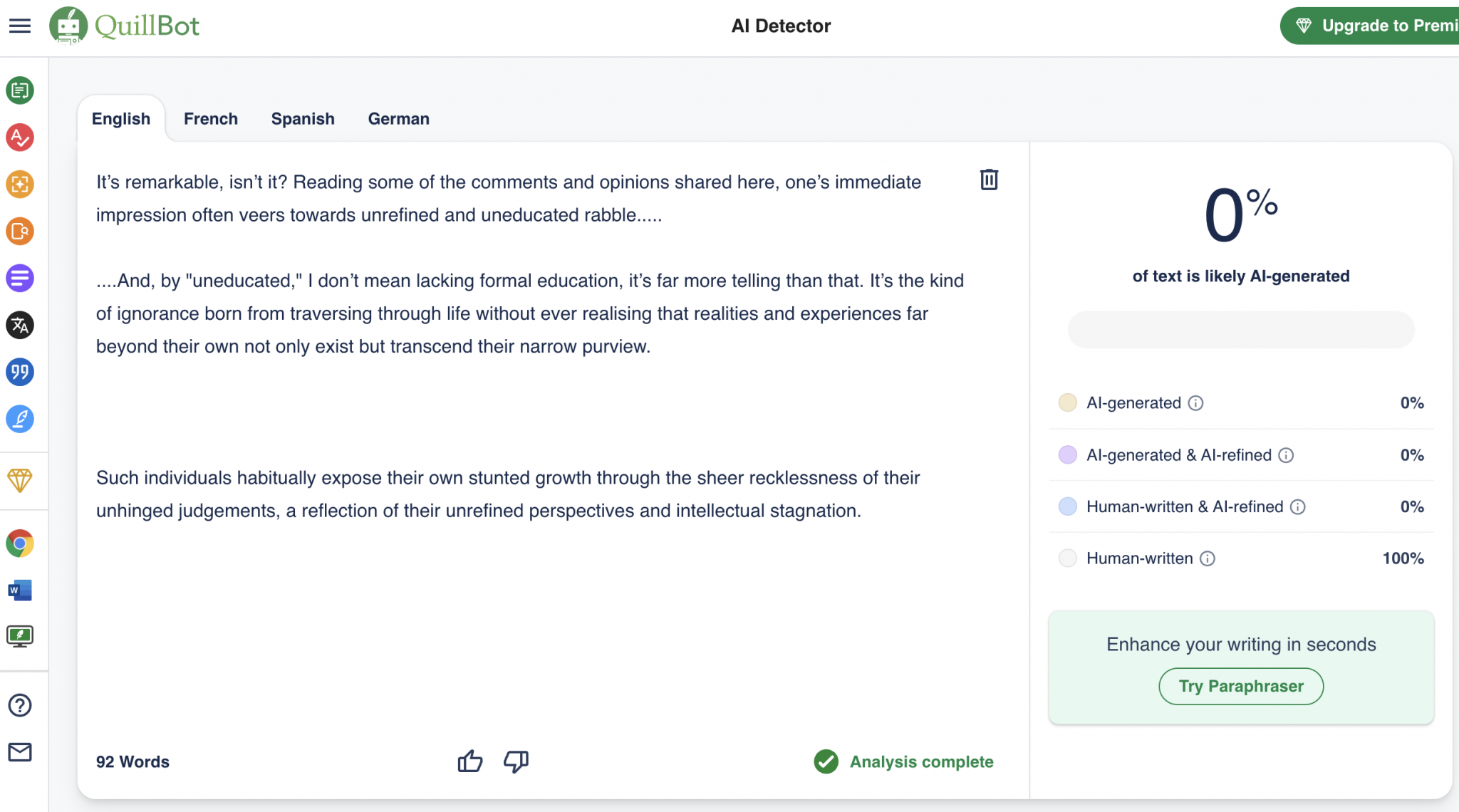Open the Chrome extension sidebar icon
Viewport: 1459px width, 812px height.
20,543
